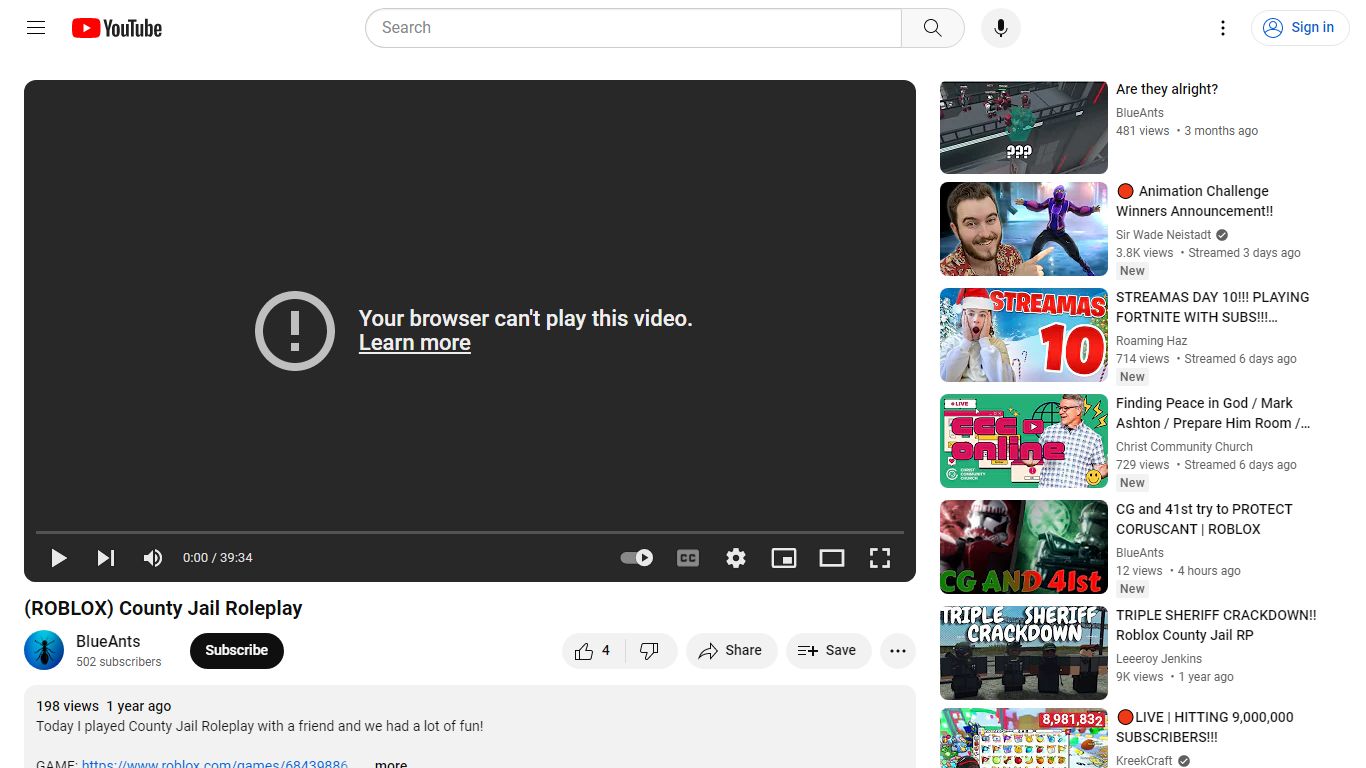Open the Roblox game link in description
Image resolution: width=1366 pixels, height=768 pixels.
[215, 764]
